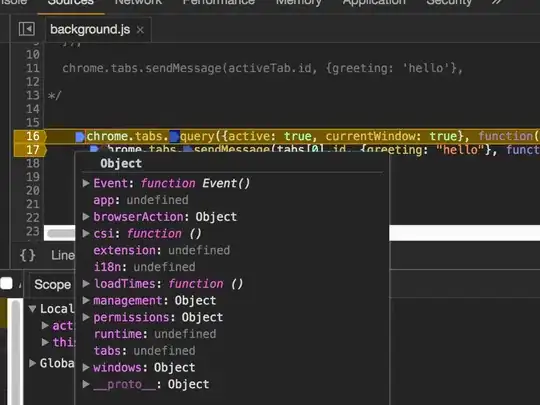The image size is (540, 405).
Task: Collapse the Local scope section
Action: (x=33, y=309)
